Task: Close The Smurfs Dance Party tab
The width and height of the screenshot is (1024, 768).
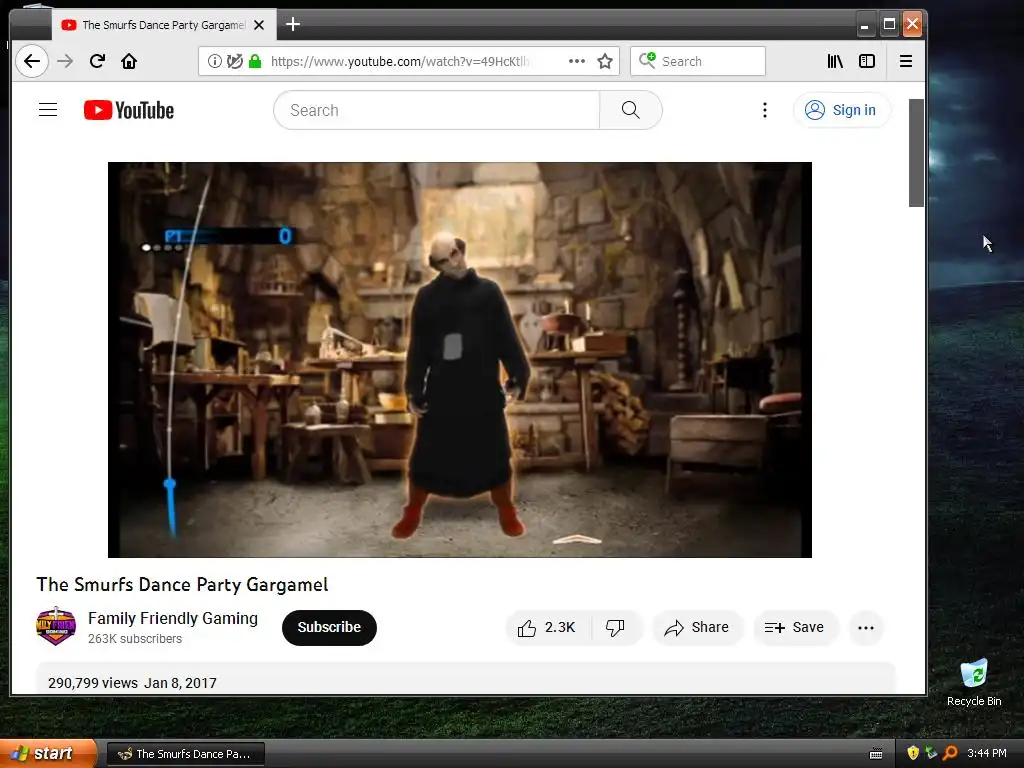Action: pyautogui.click(x=259, y=25)
